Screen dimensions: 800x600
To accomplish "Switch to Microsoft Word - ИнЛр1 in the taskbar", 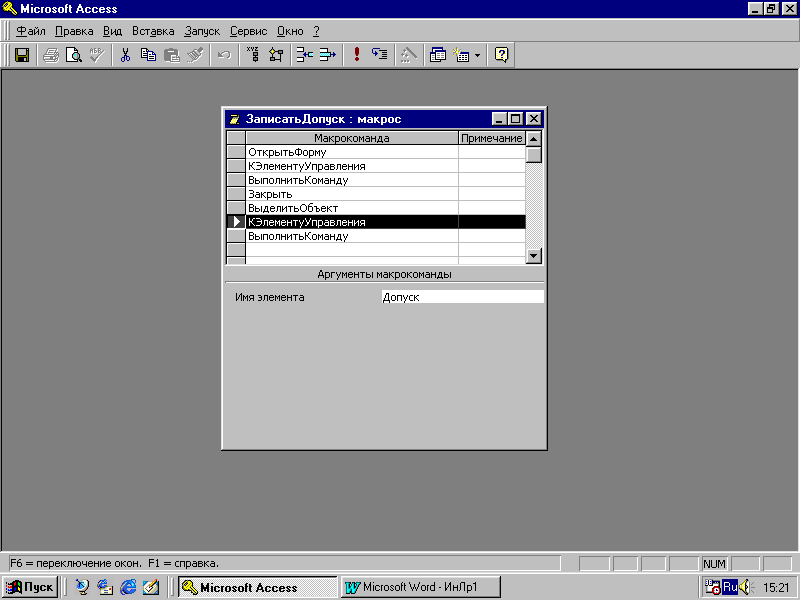I will pos(421,587).
